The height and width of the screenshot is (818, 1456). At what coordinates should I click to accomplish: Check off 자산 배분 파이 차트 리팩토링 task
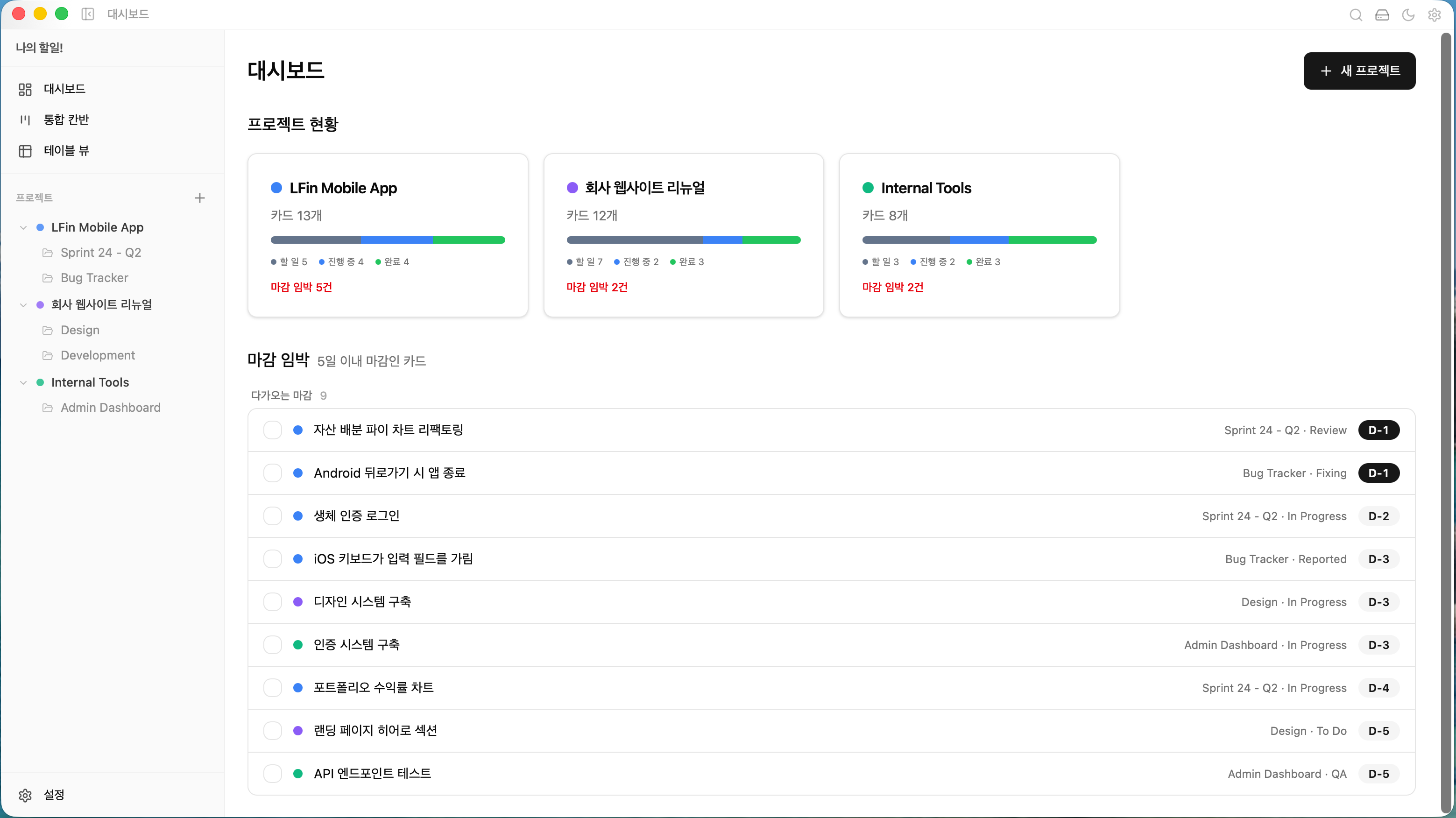[x=272, y=430]
